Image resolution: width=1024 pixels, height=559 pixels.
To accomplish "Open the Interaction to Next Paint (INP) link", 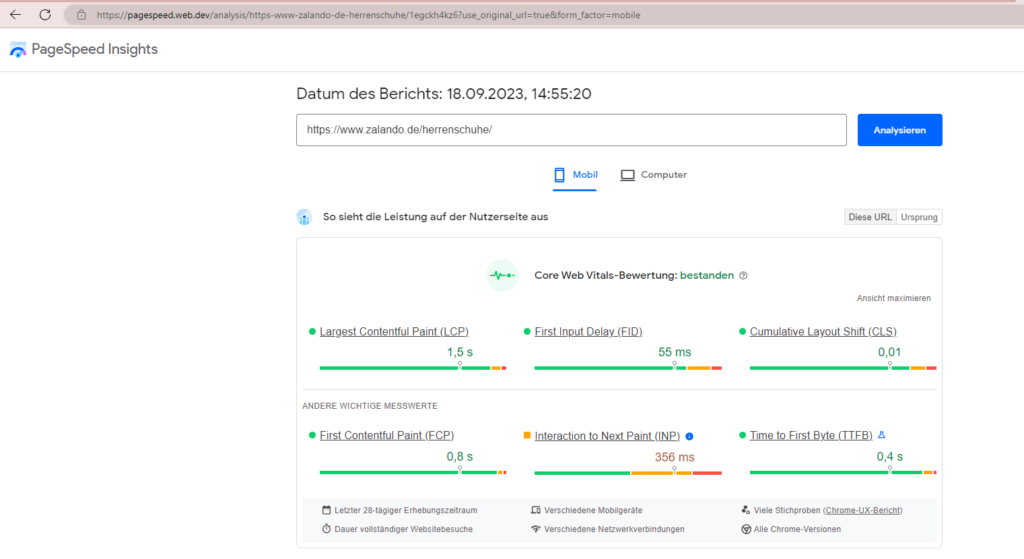I will pos(607,436).
